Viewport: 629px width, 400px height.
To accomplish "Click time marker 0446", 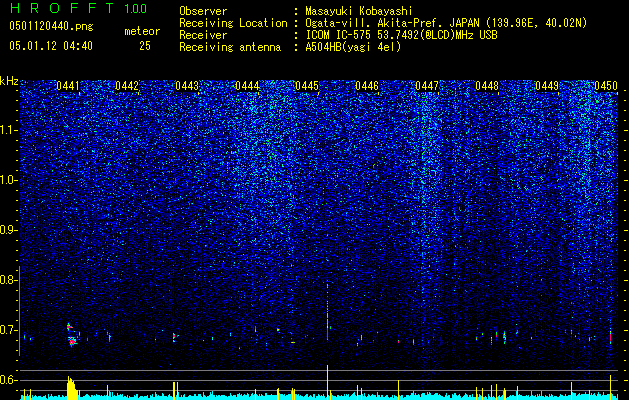I will click(367, 86).
